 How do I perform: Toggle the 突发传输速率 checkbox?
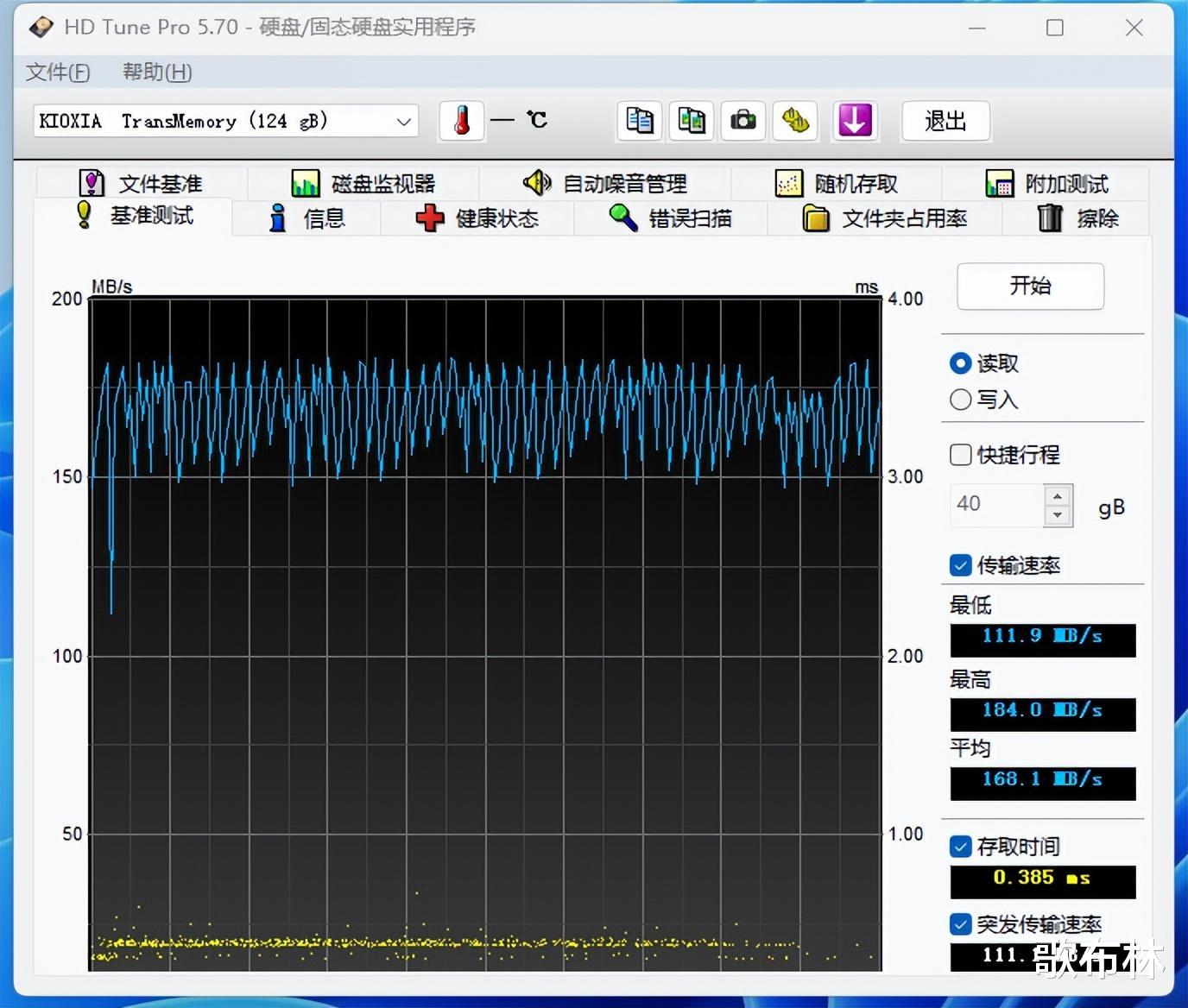click(x=960, y=924)
